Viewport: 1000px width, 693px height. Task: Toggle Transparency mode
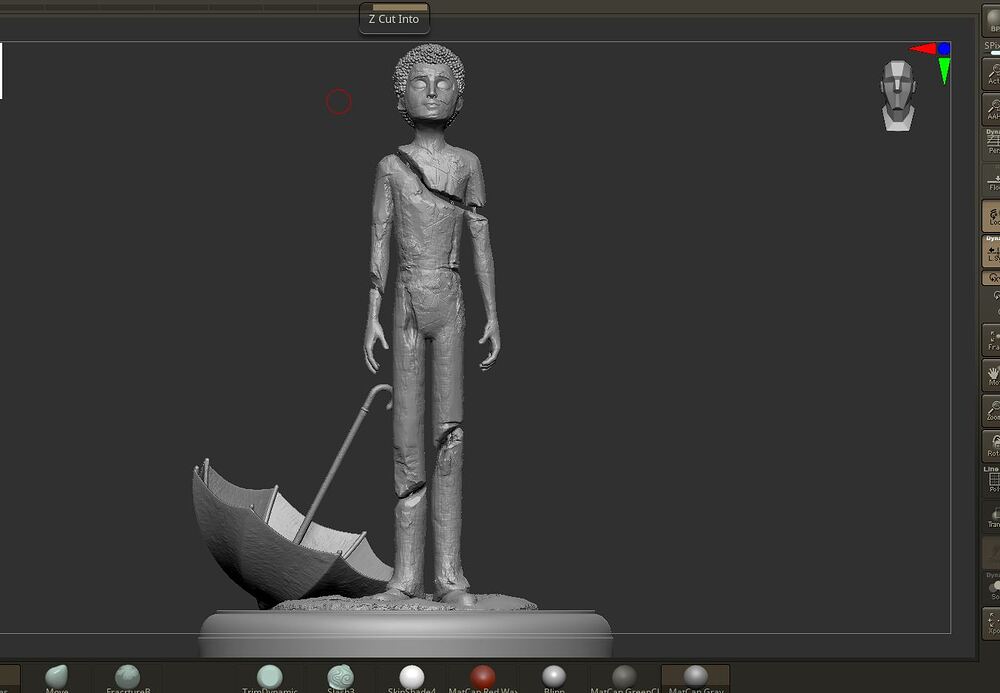point(991,516)
